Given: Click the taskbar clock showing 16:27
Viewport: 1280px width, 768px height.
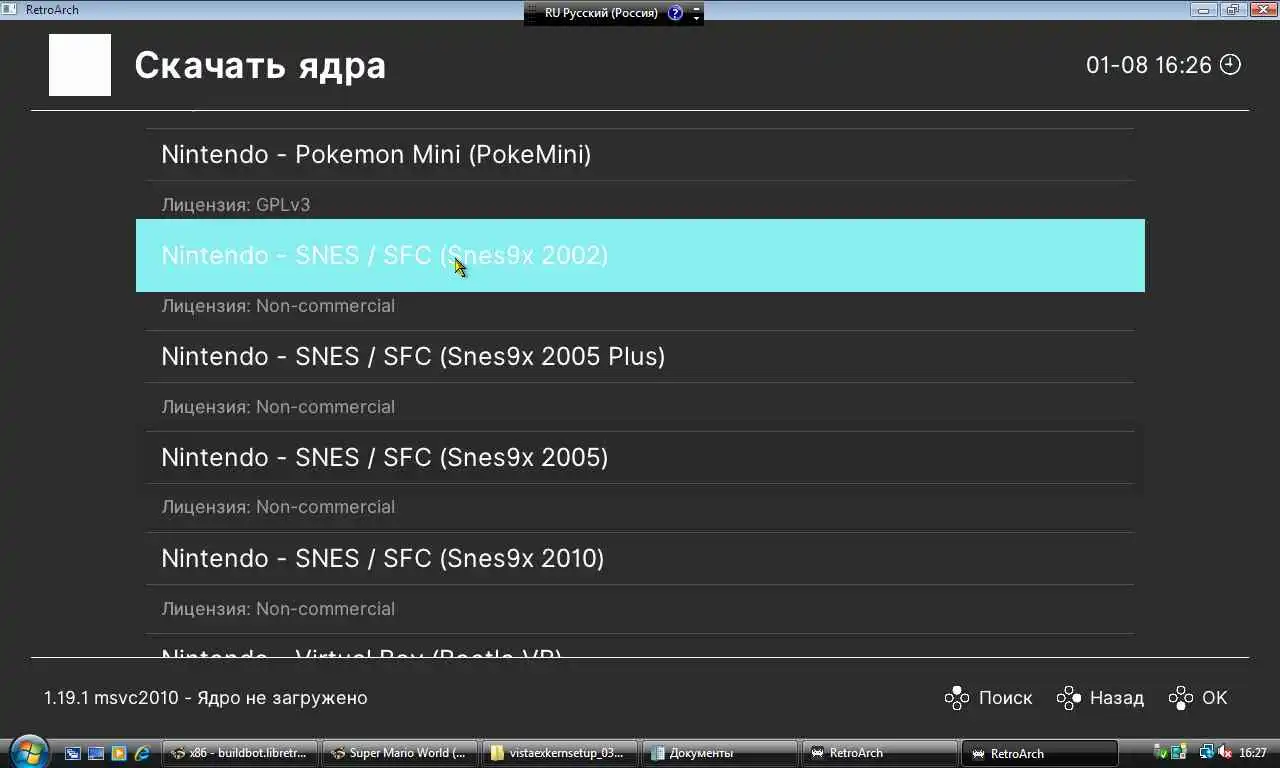Looking at the screenshot, I should pyautogui.click(x=1253, y=753).
